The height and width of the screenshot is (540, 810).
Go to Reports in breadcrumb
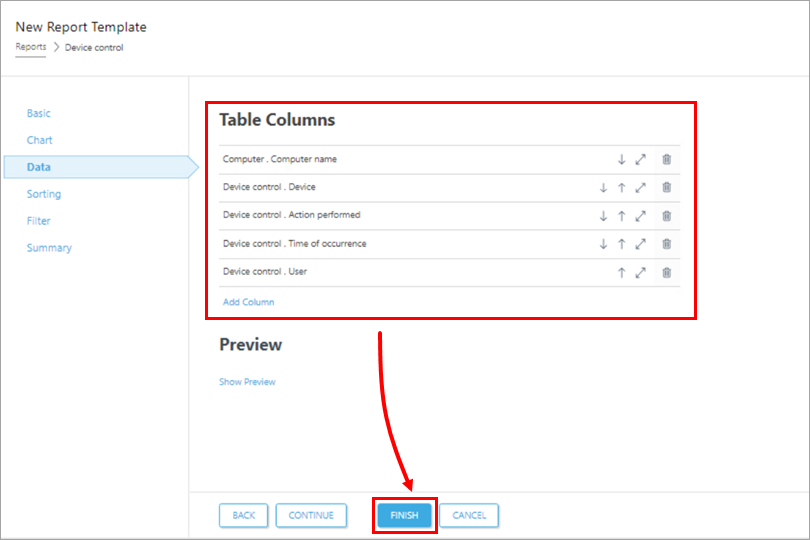pyautogui.click(x=30, y=47)
